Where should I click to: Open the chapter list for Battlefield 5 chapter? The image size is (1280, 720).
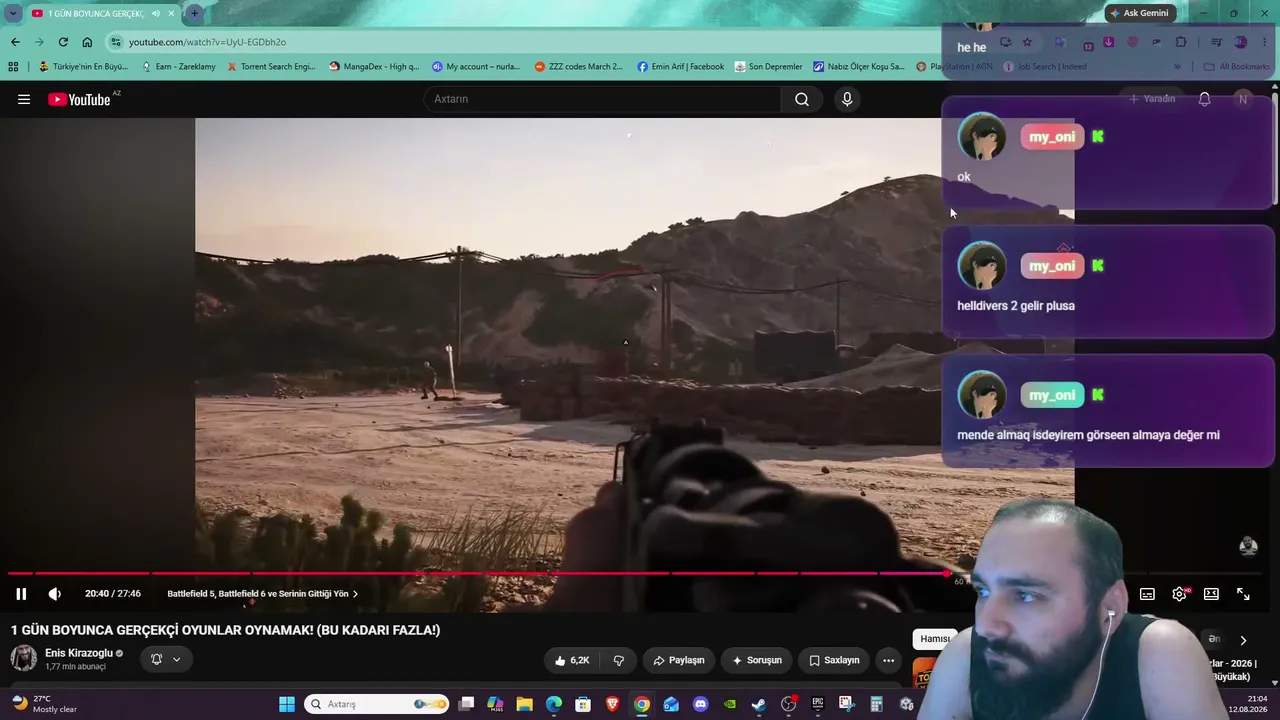pyautogui.click(x=262, y=594)
